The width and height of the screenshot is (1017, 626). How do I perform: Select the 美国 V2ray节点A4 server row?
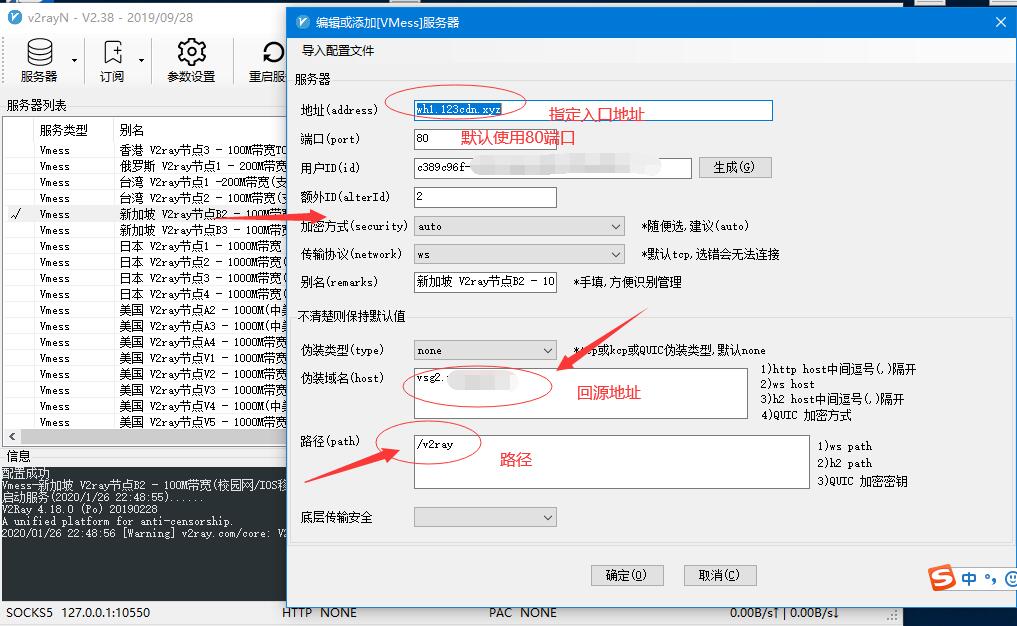point(145,342)
